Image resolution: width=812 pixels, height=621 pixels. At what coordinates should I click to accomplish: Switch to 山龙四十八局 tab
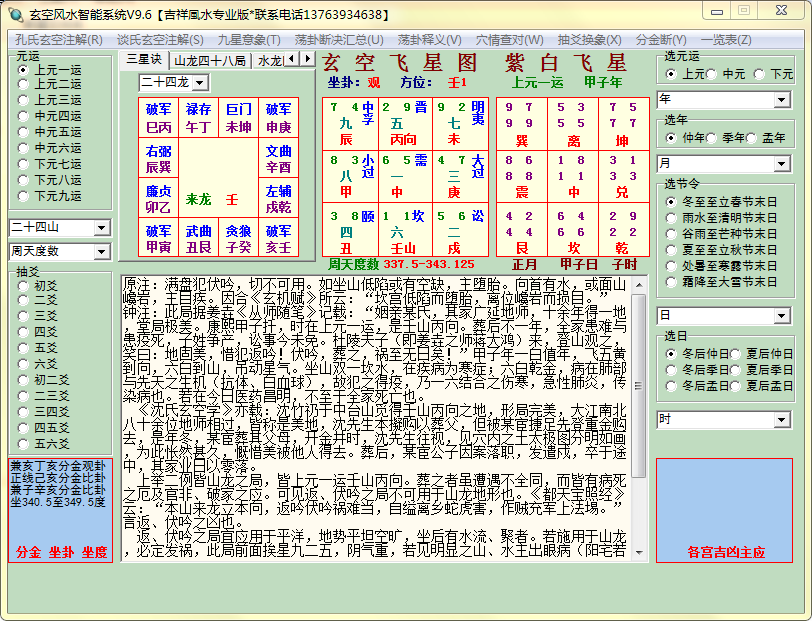tap(210, 61)
